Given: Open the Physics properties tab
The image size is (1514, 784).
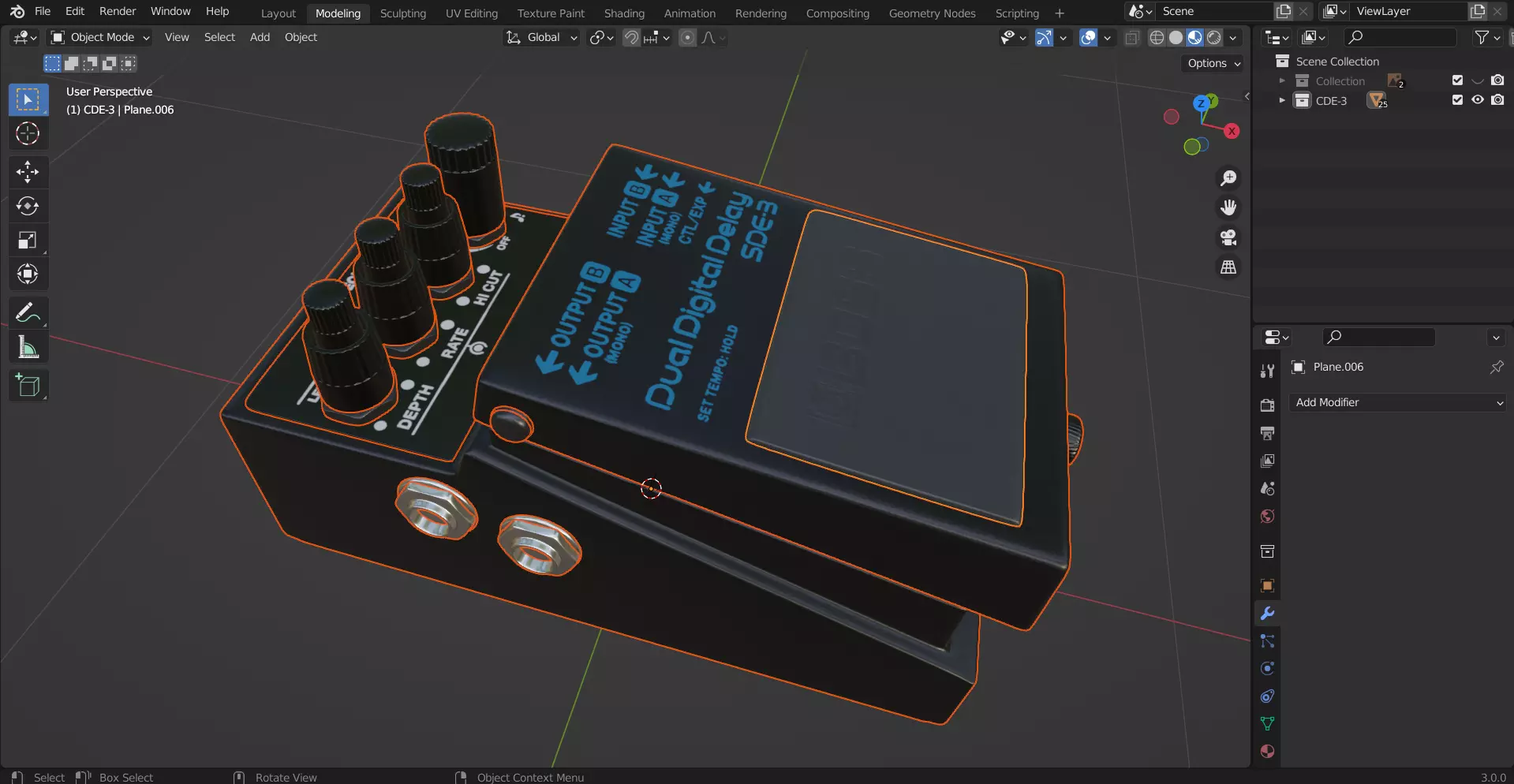Looking at the screenshot, I should tap(1267, 668).
